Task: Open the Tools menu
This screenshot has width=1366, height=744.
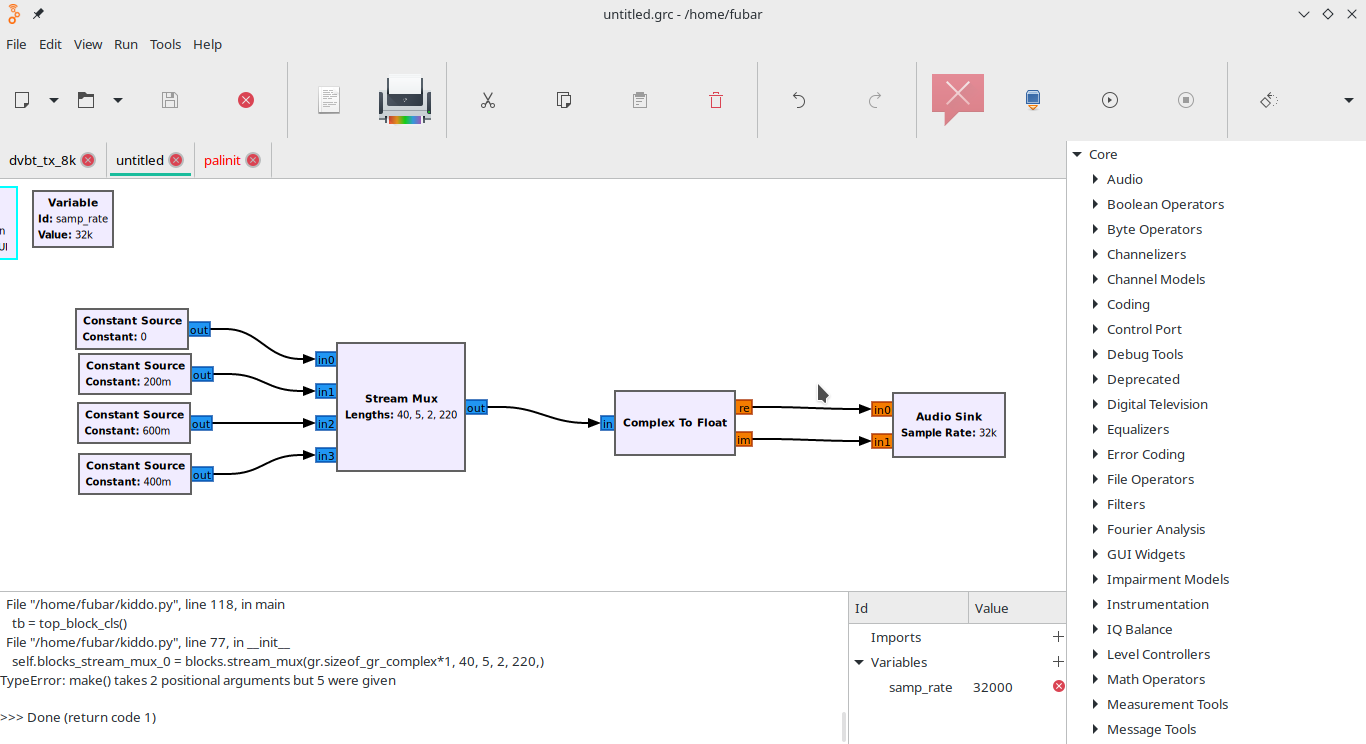Action: [x=165, y=44]
